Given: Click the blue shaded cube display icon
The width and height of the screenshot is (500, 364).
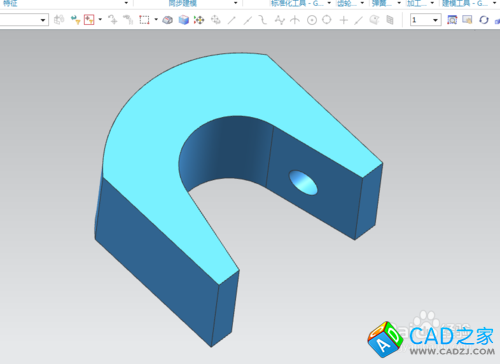Looking at the screenshot, I should (x=183, y=20).
